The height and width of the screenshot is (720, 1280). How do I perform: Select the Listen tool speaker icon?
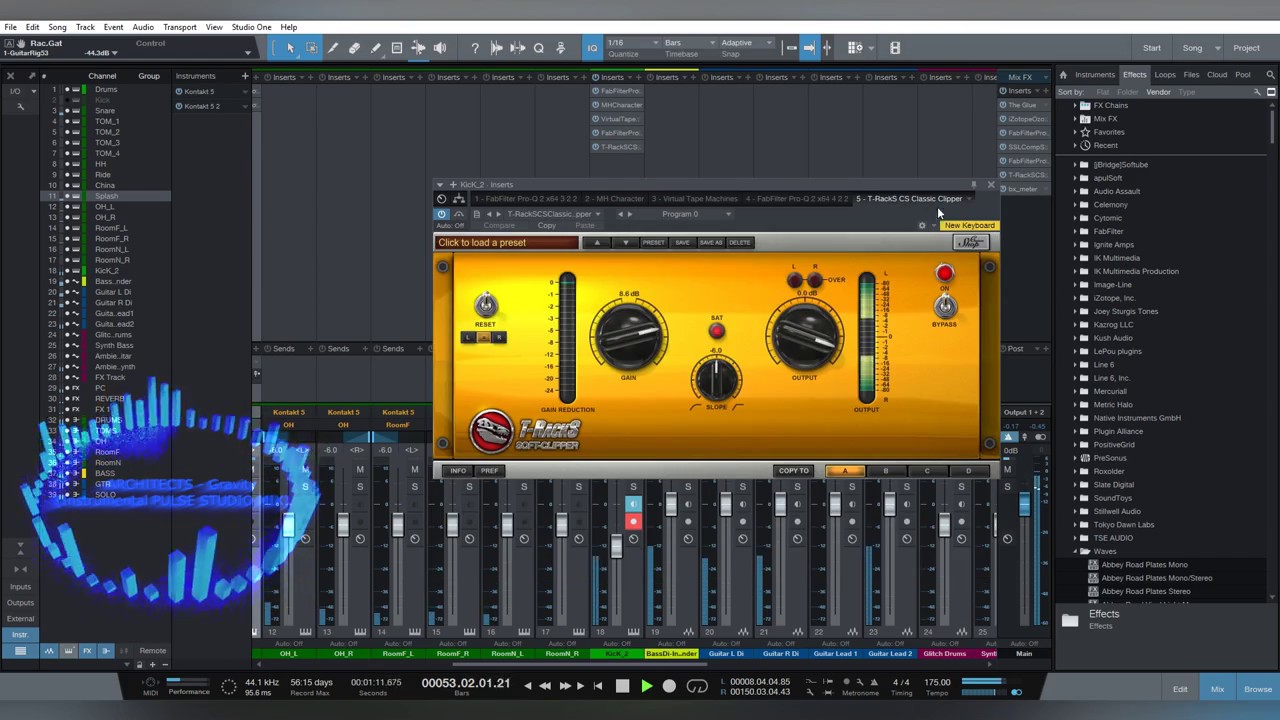tap(440, 48)
